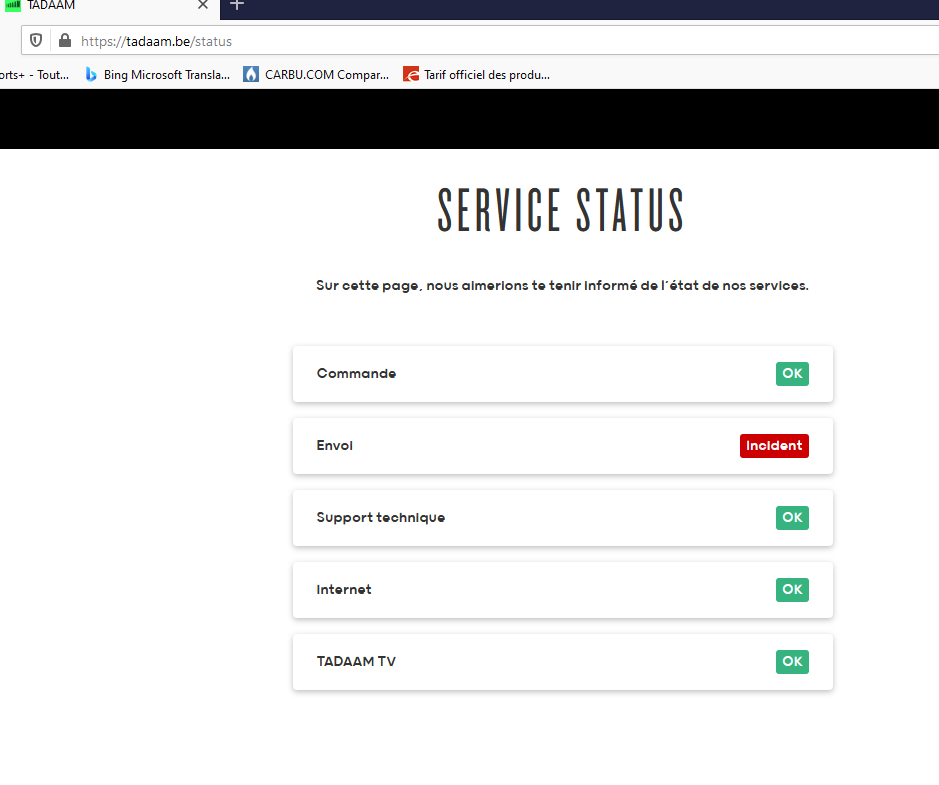Click the 'Sur cette page' description text
The width and height of the screenshot is (939, 785).
point(562,286)
